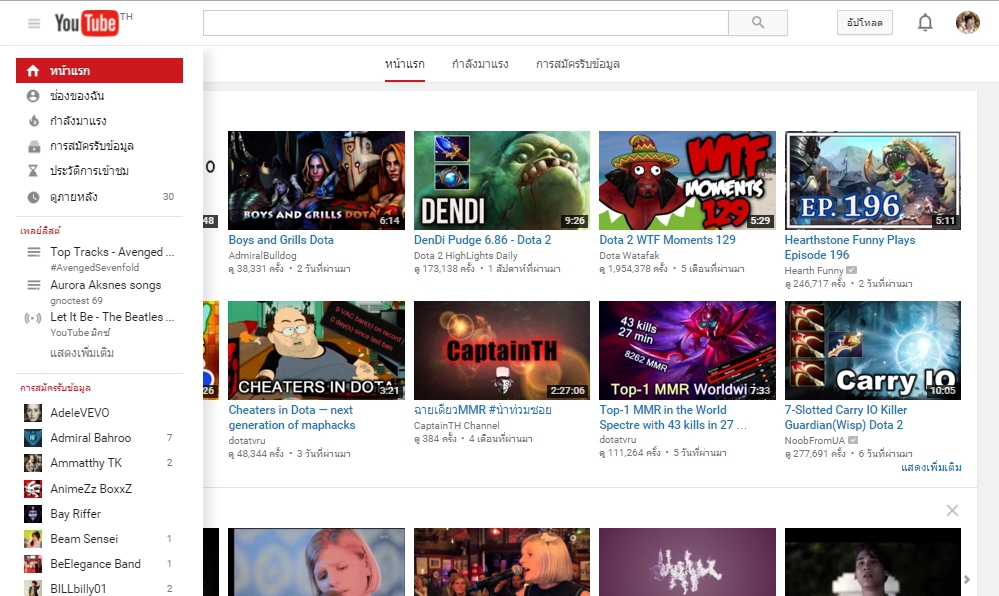Switch to the หน้าแรก tab
The height and width of the screenshot is (596, 999).
pyautogui.click(x=405, y=64)
